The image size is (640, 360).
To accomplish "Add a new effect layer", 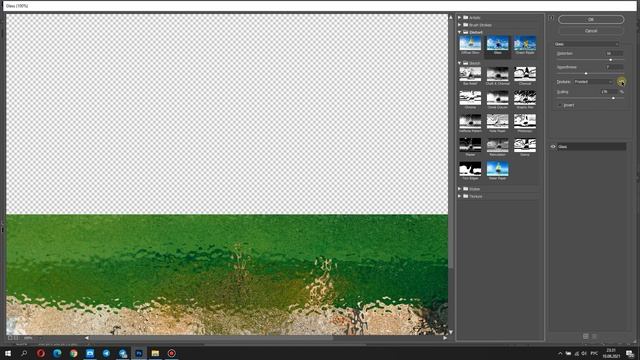I will [586, 336].
